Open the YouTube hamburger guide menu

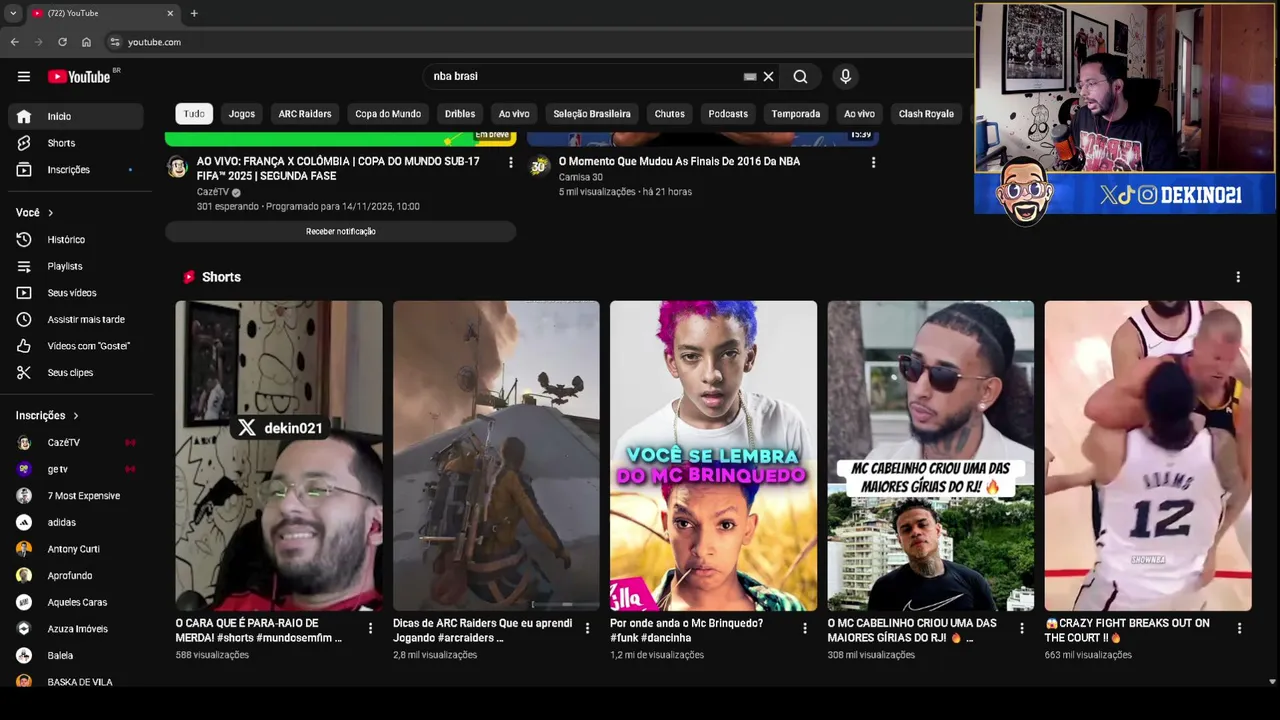[x=24, y=76]
